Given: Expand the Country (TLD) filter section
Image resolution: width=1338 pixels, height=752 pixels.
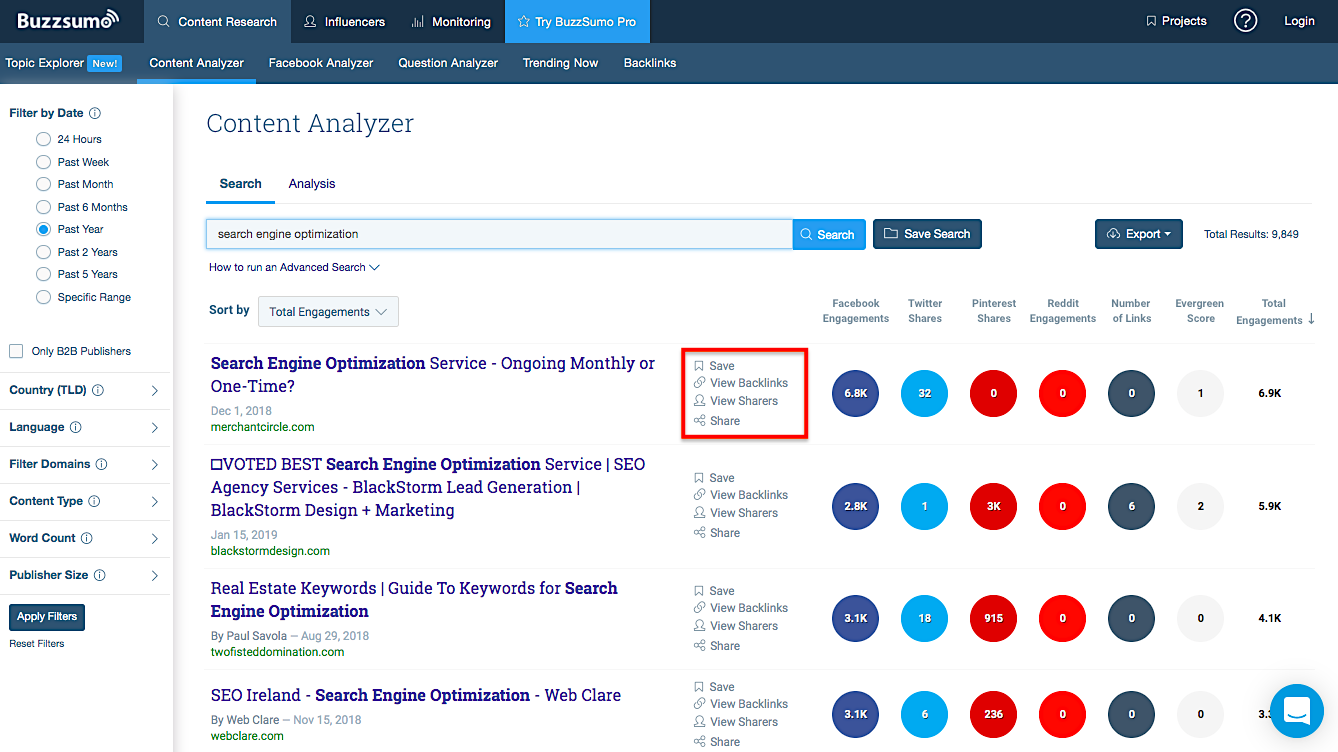Looking at the screenshot, I should pyautogui.click(x=86, y=390).
